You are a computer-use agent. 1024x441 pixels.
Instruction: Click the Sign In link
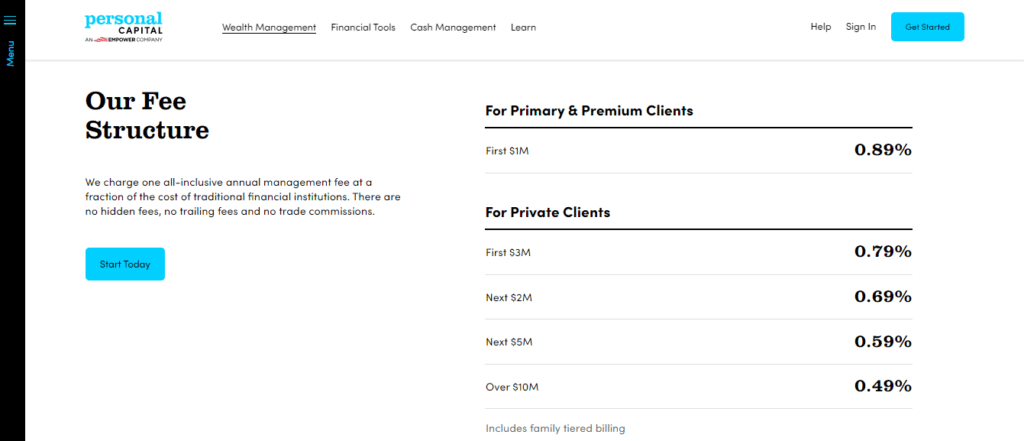861,27
